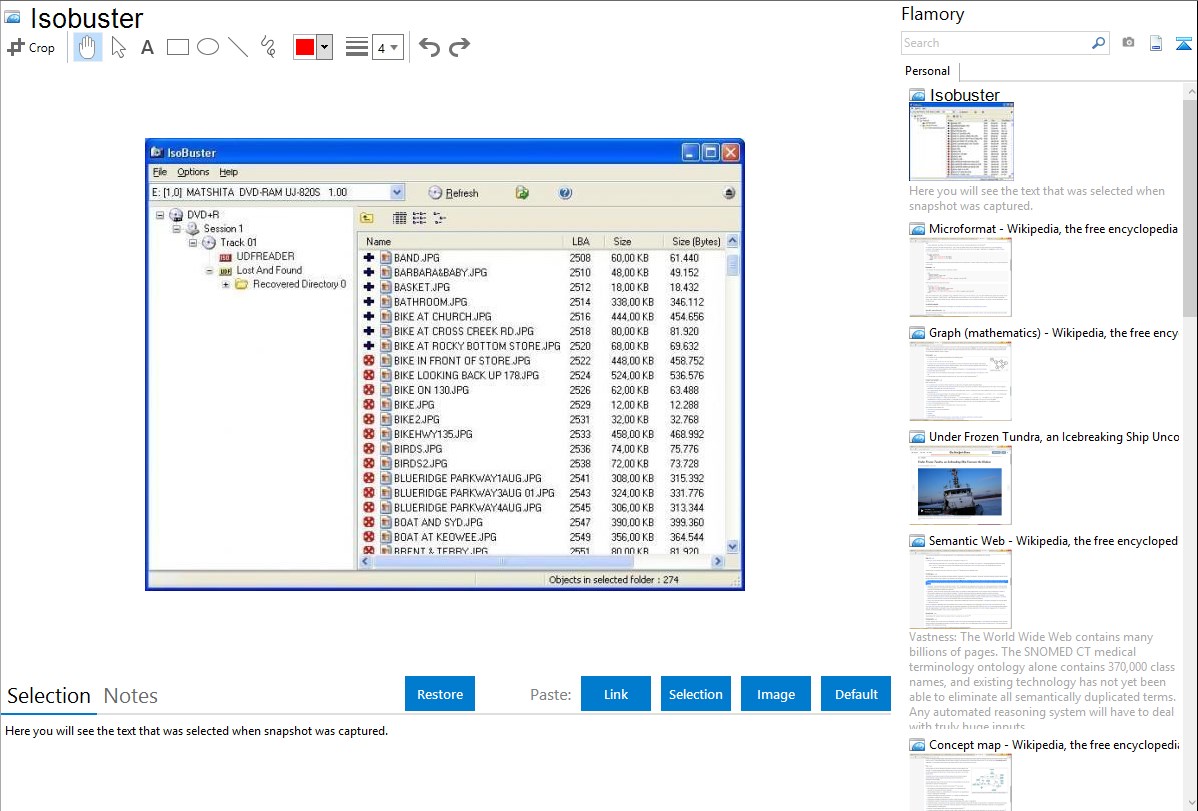Redo the last annotation
The height and width of the screenshot is (811, 1198).
click(459, 47)
